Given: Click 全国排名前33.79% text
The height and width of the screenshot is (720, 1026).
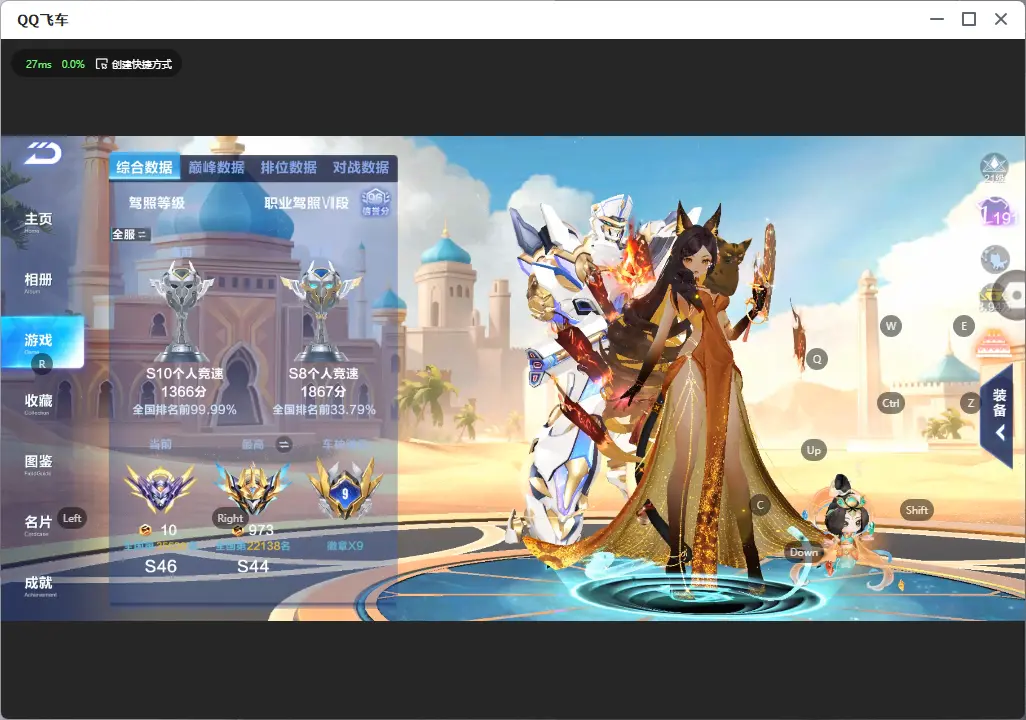Looking at the screenshot, I should 324,410.
